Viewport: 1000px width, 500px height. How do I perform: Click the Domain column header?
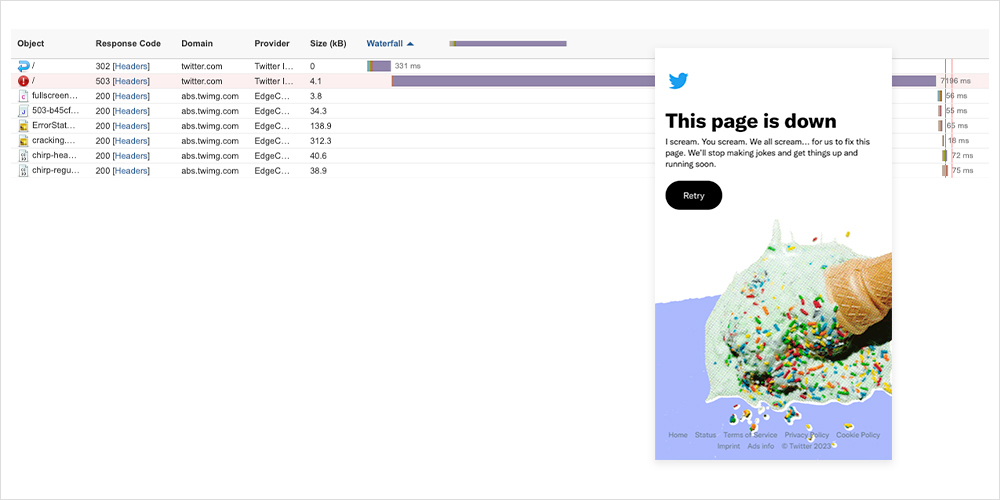[x=197, y=44]
